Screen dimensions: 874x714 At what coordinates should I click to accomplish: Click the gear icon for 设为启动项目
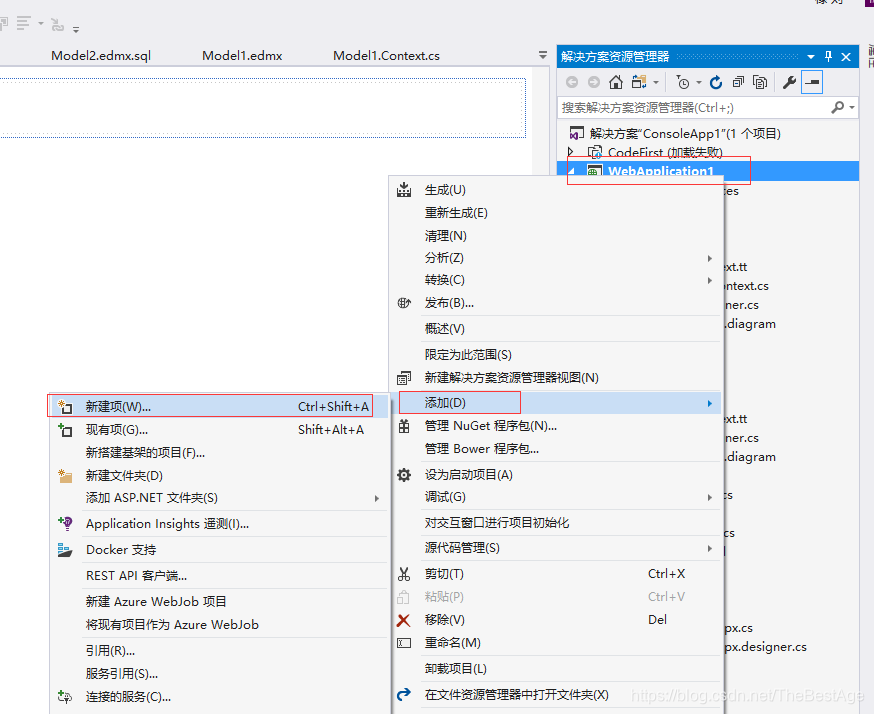[x=404, y=475]
